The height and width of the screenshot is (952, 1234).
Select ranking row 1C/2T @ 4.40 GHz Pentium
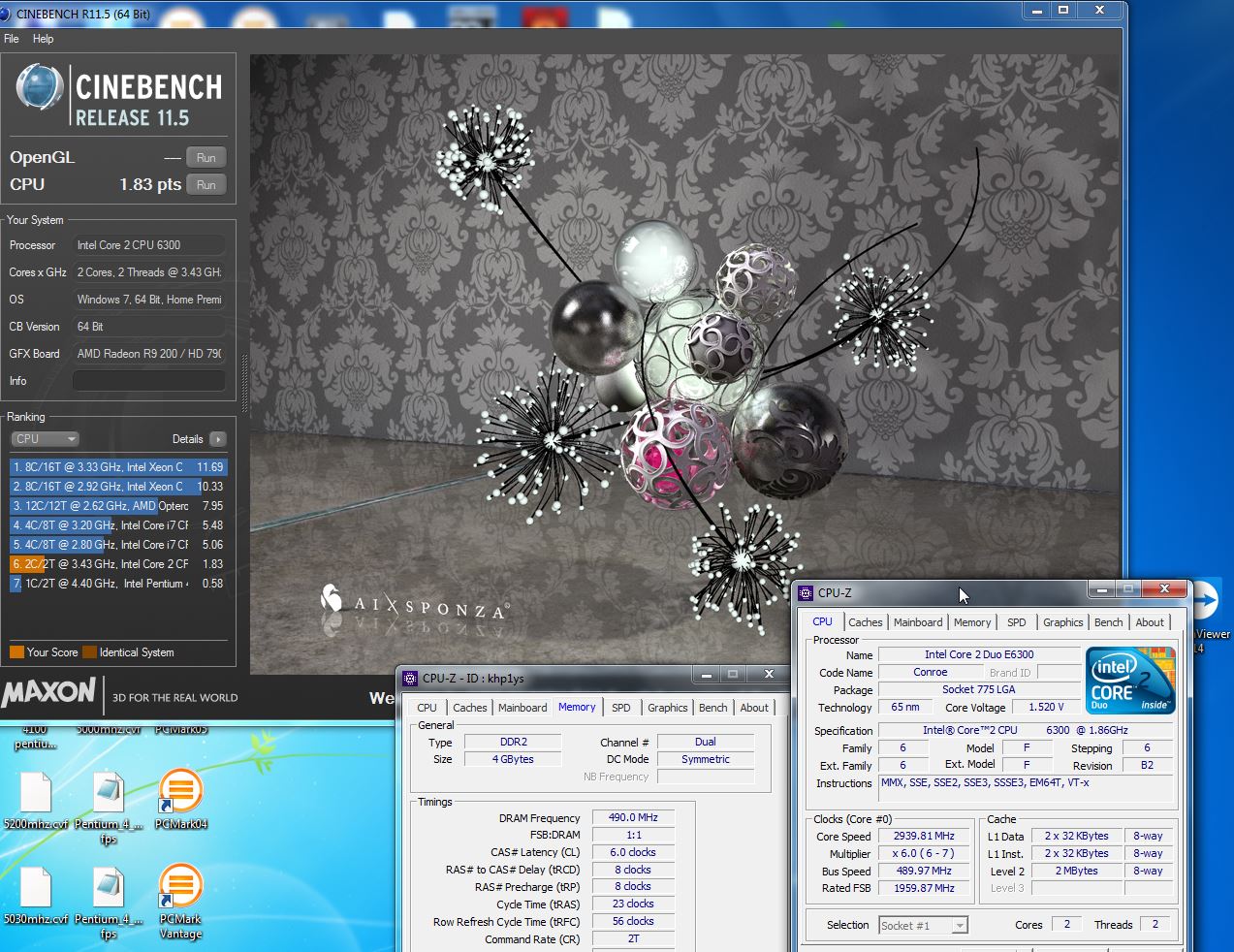pos(118,584)
